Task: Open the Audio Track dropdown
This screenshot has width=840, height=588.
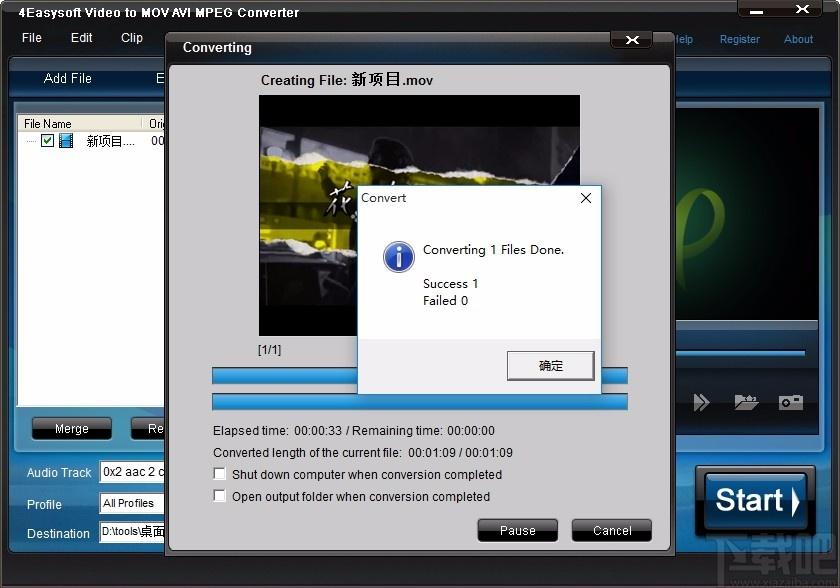Action: coord(132,472)
